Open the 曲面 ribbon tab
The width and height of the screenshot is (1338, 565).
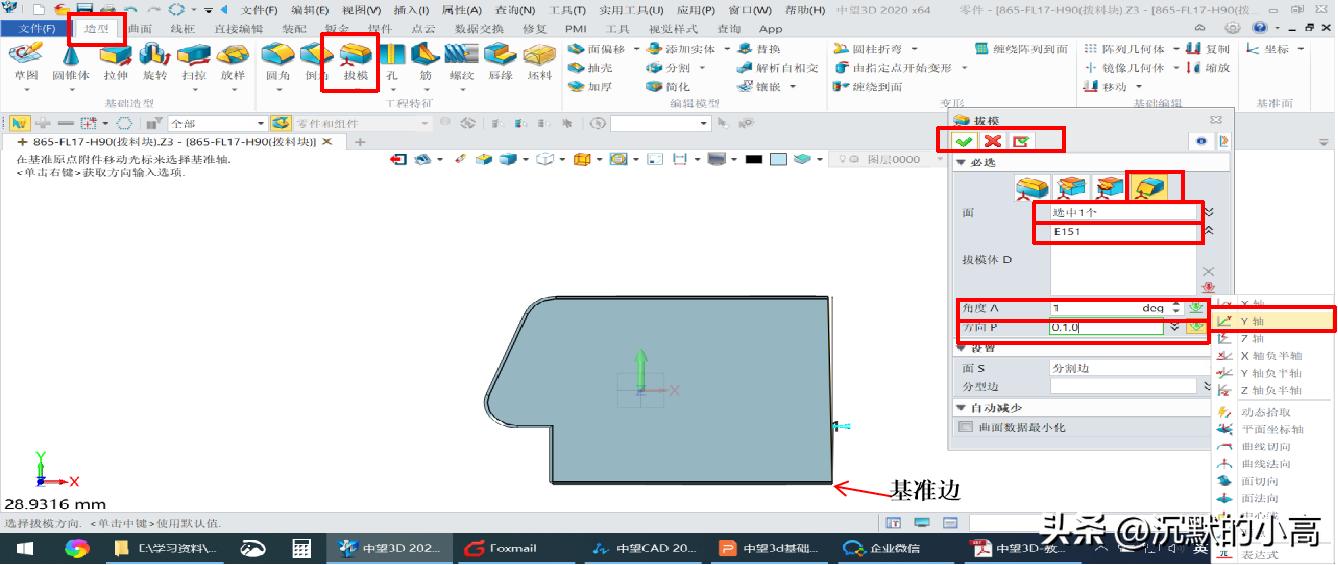pos(140,29)
